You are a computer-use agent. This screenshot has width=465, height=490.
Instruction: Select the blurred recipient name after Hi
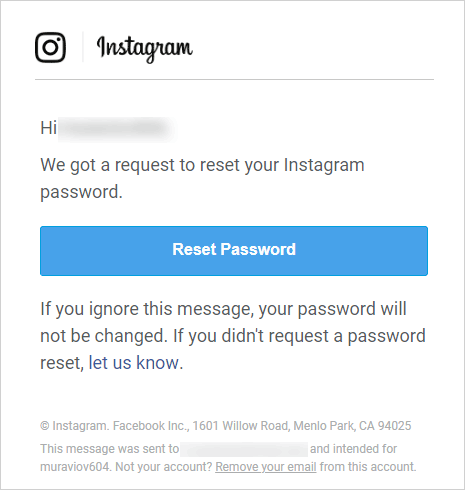point(115,128)
